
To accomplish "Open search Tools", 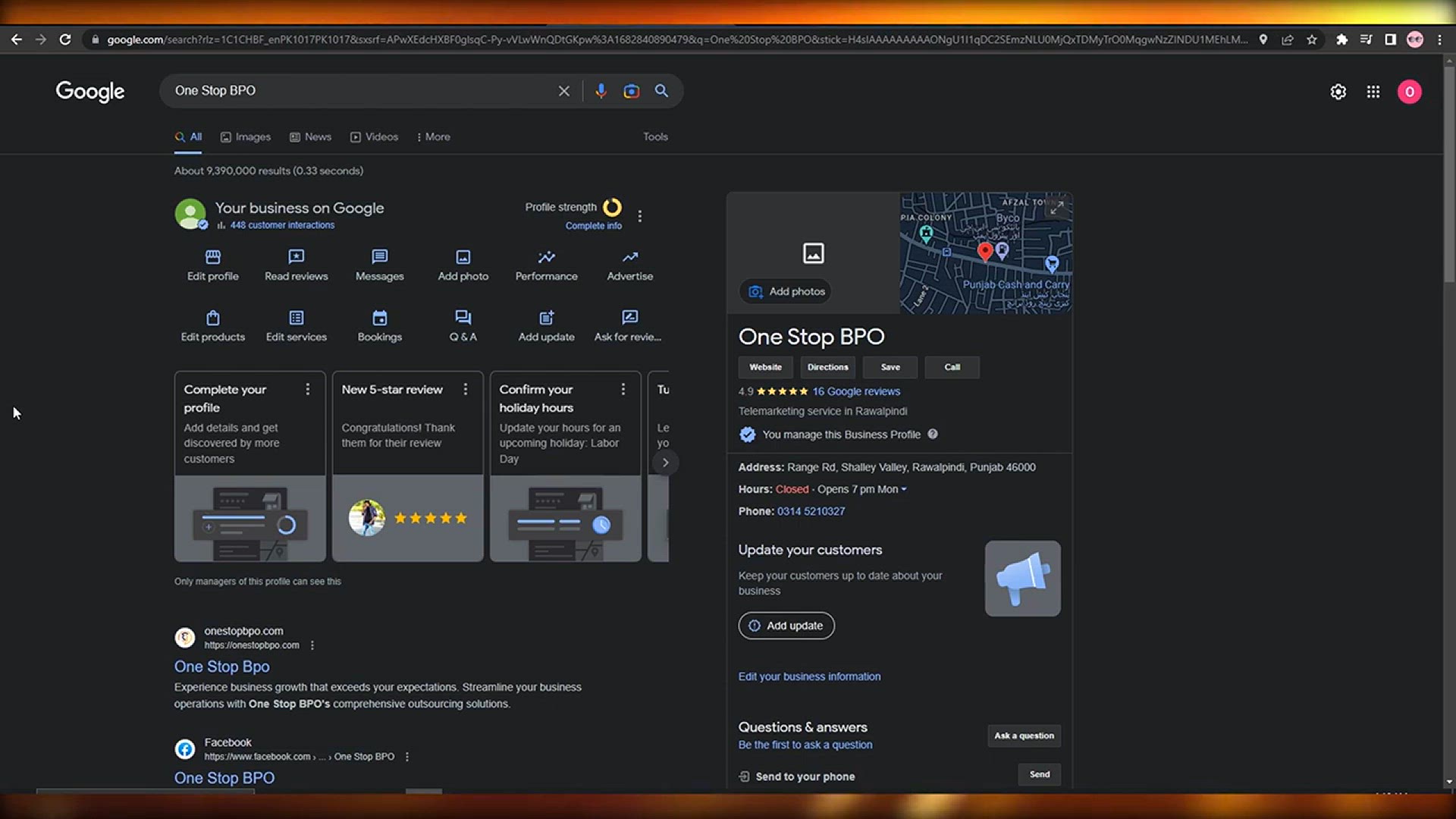I will click(x=656, y=137).
